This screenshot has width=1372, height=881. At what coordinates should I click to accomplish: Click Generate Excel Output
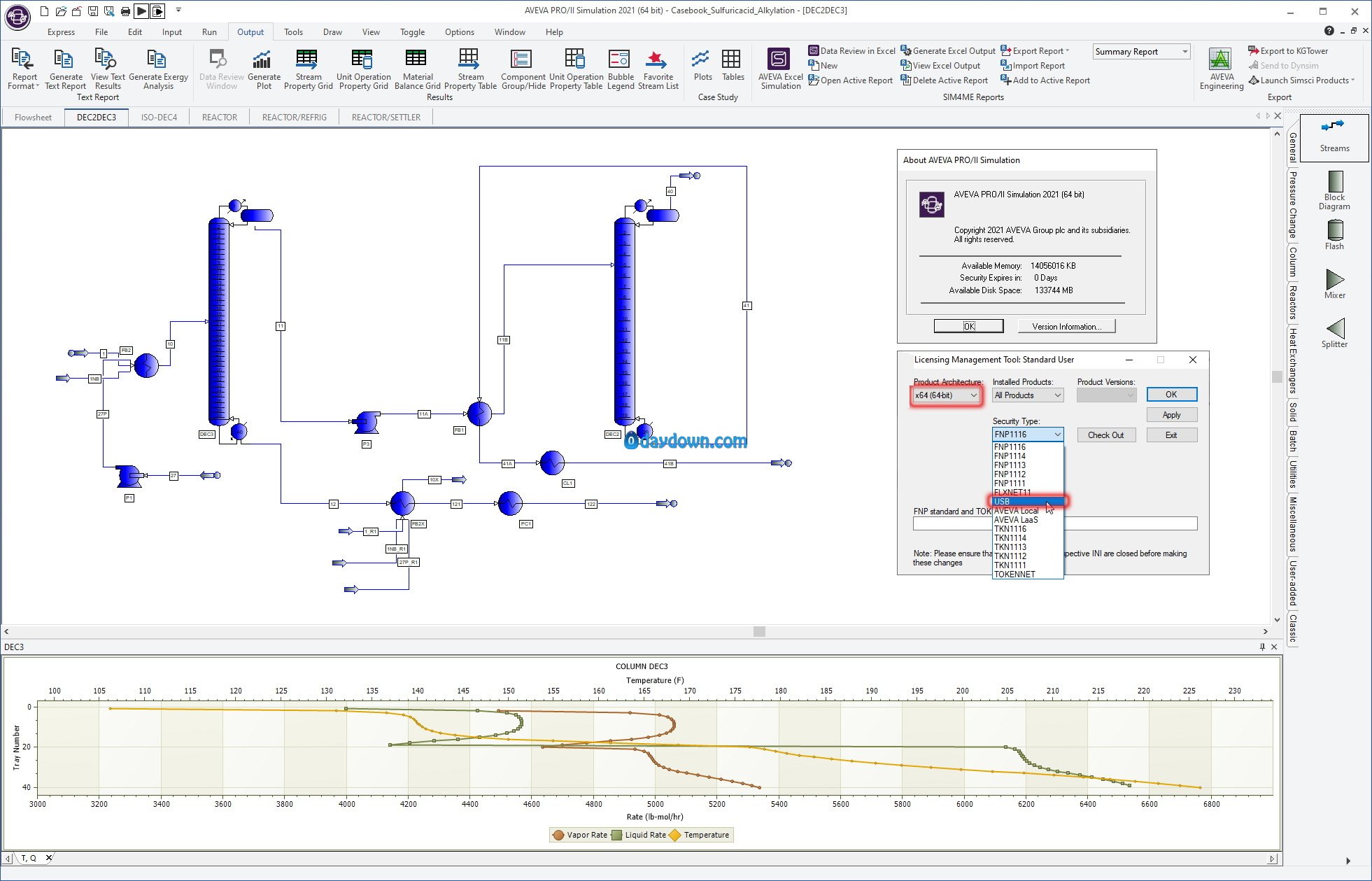[x=948, y=50]
